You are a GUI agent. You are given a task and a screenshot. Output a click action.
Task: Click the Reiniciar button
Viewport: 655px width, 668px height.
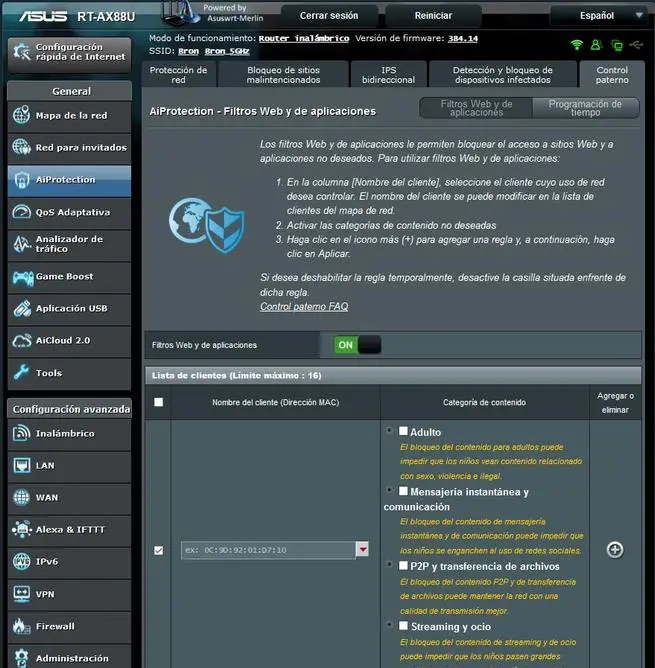click(433, 16)
